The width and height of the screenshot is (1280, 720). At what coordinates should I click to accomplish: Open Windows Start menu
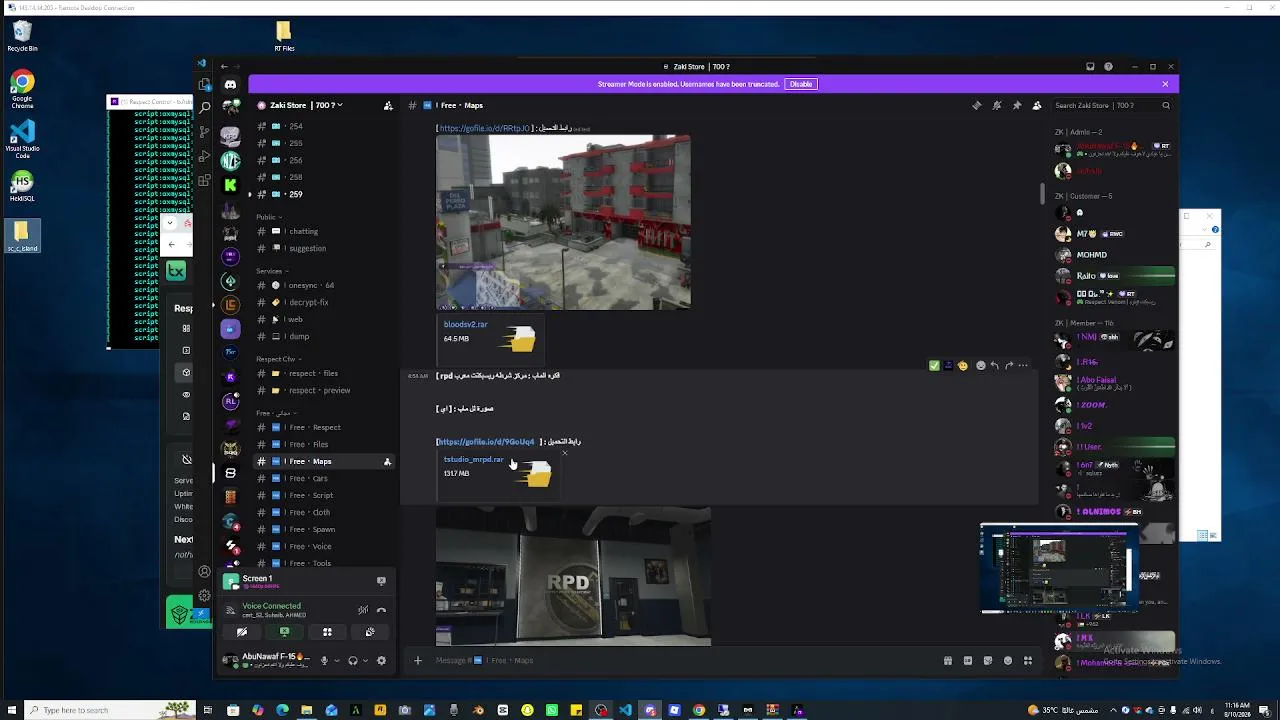(10, 710)
